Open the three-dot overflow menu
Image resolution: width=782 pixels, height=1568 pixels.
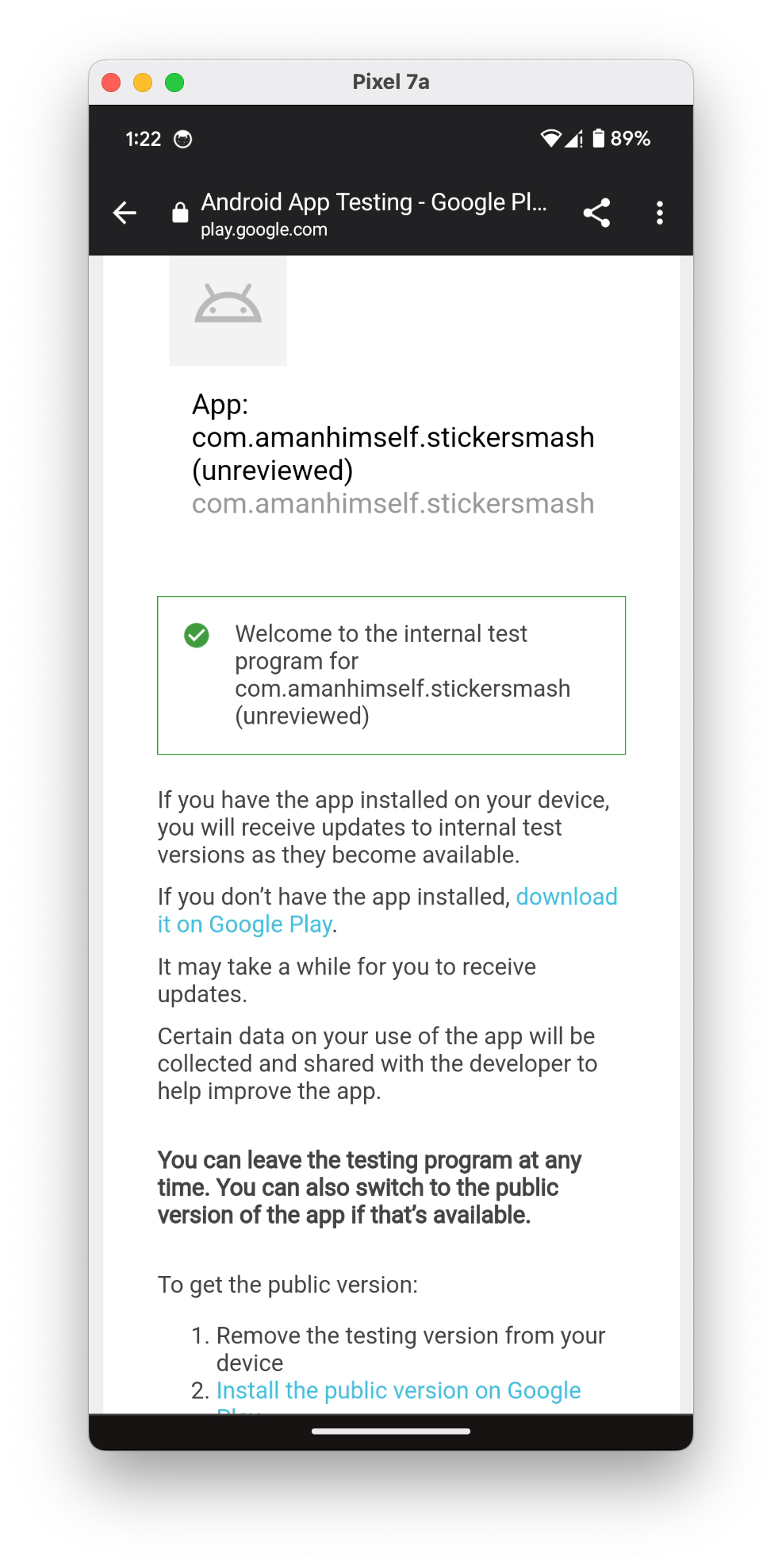coord(659,213)
